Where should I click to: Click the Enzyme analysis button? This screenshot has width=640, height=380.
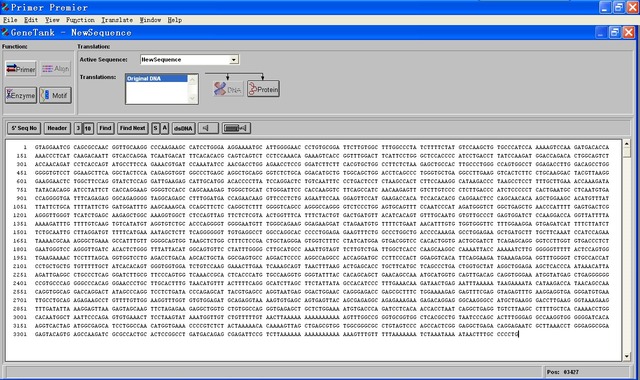click(21, 95)
